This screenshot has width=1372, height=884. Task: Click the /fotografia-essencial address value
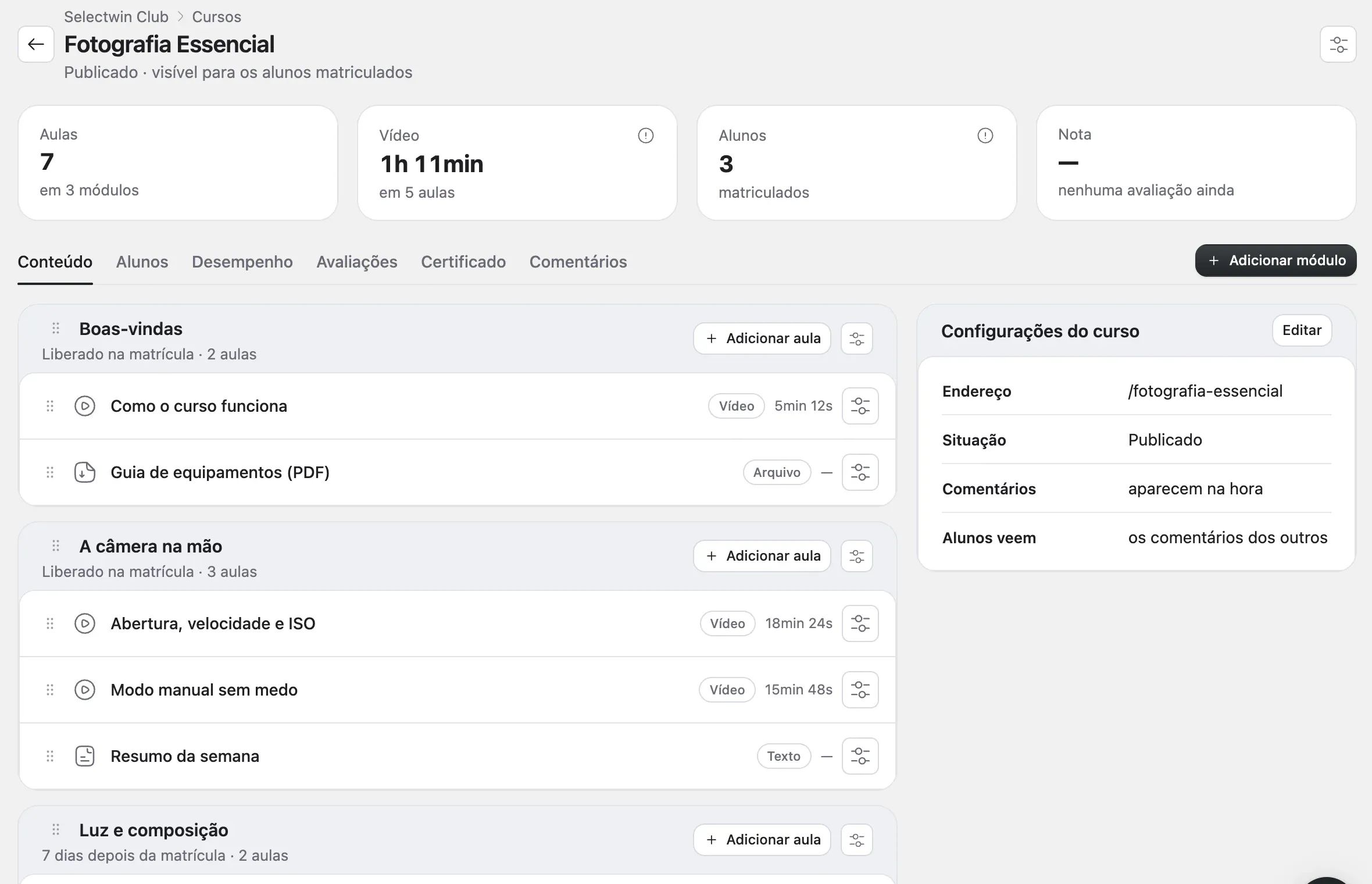[x=1205, y=391]
